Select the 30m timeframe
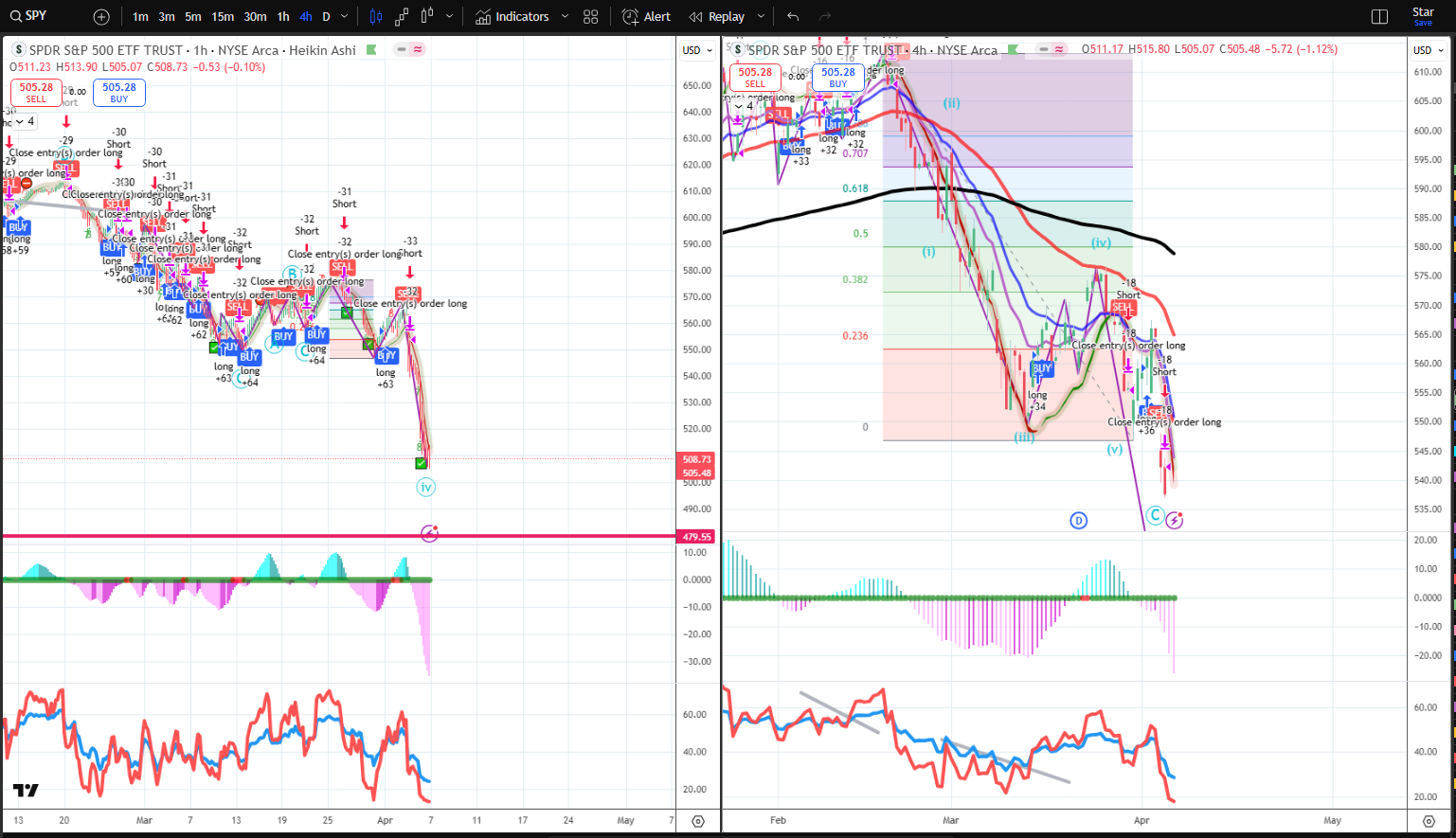 click(255, 17)
